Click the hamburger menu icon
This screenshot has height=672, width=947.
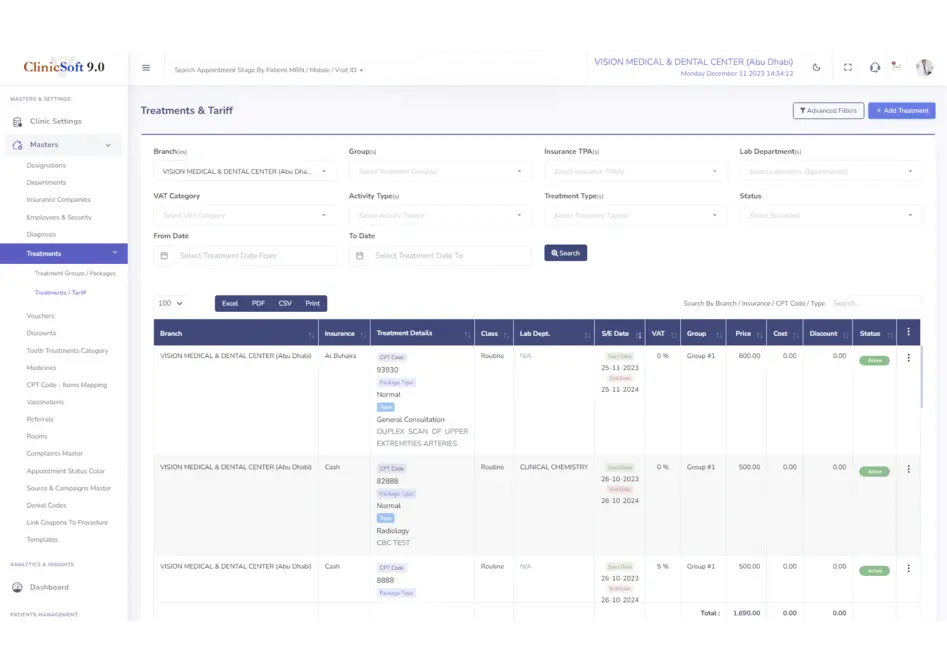[x=146, y=68]
